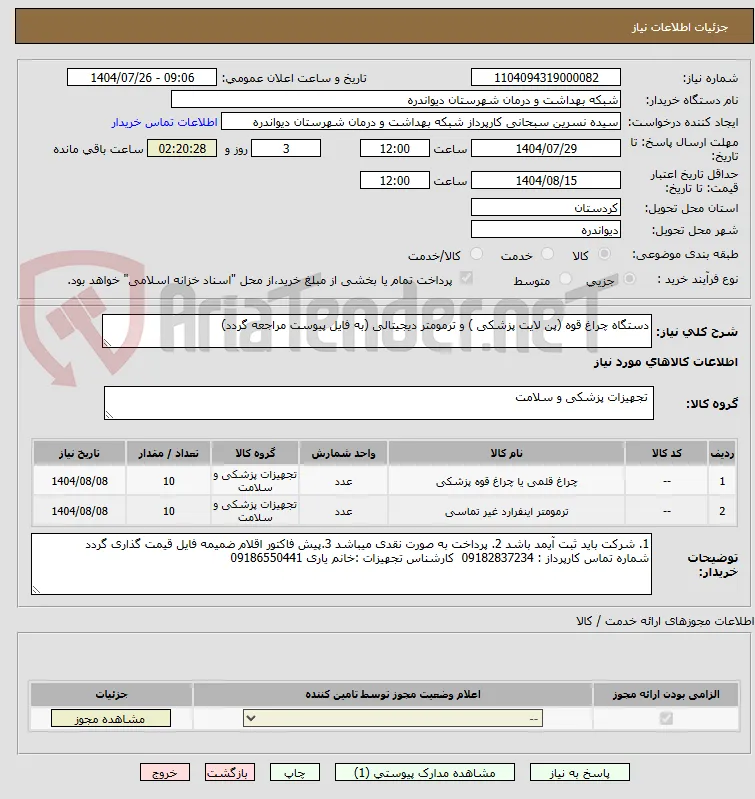755x799 pixels.
Task: Expand the اعلام وضعیت مجوز dropdown
Action: click(393, 718)
